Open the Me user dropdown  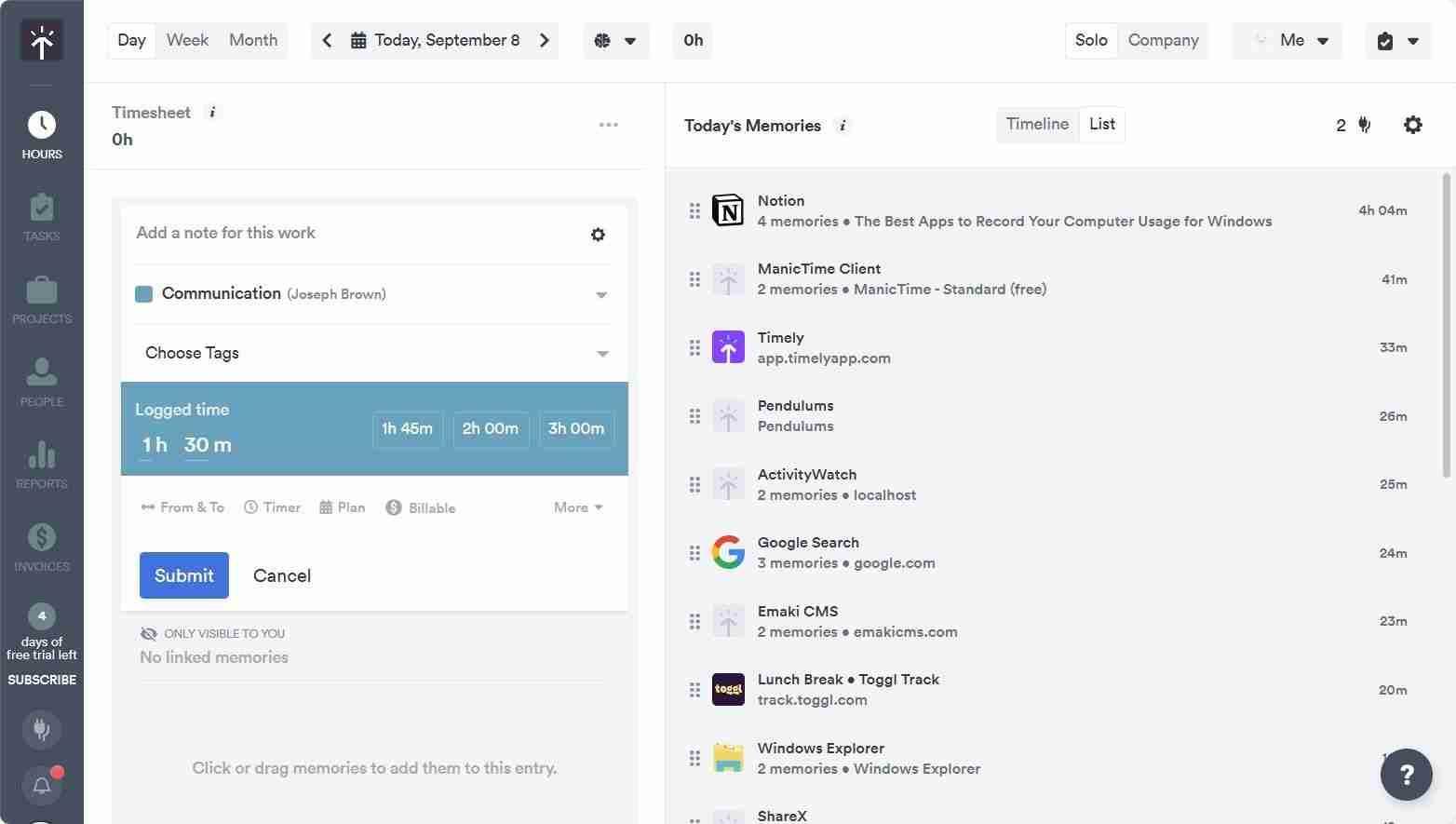point(1287,40)
